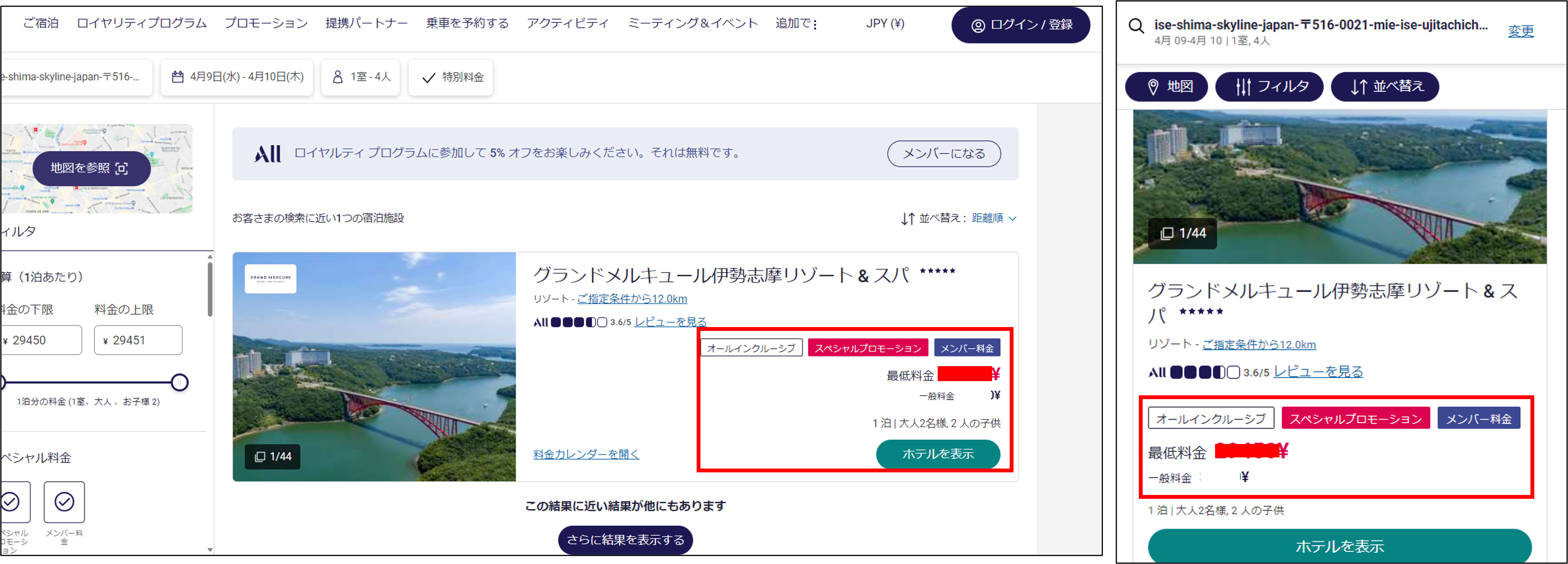The image size is (1568, 564).
Task: Click レビューを見る link on desktop card
Action: point(671,322)
